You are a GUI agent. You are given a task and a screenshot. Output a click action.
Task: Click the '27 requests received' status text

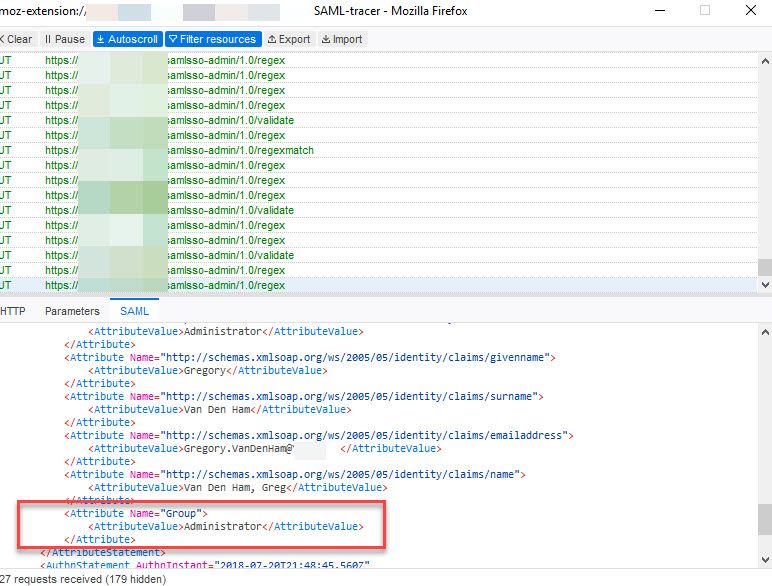83,579
